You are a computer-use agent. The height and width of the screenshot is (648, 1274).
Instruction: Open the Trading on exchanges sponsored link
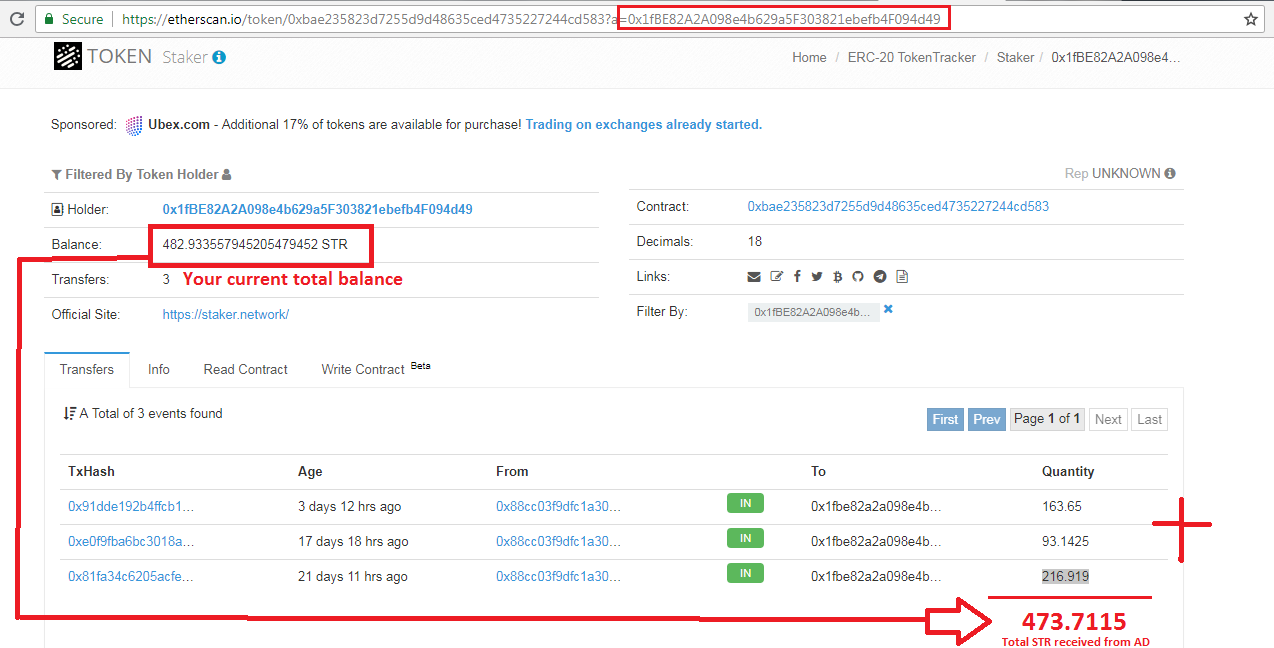644,125
